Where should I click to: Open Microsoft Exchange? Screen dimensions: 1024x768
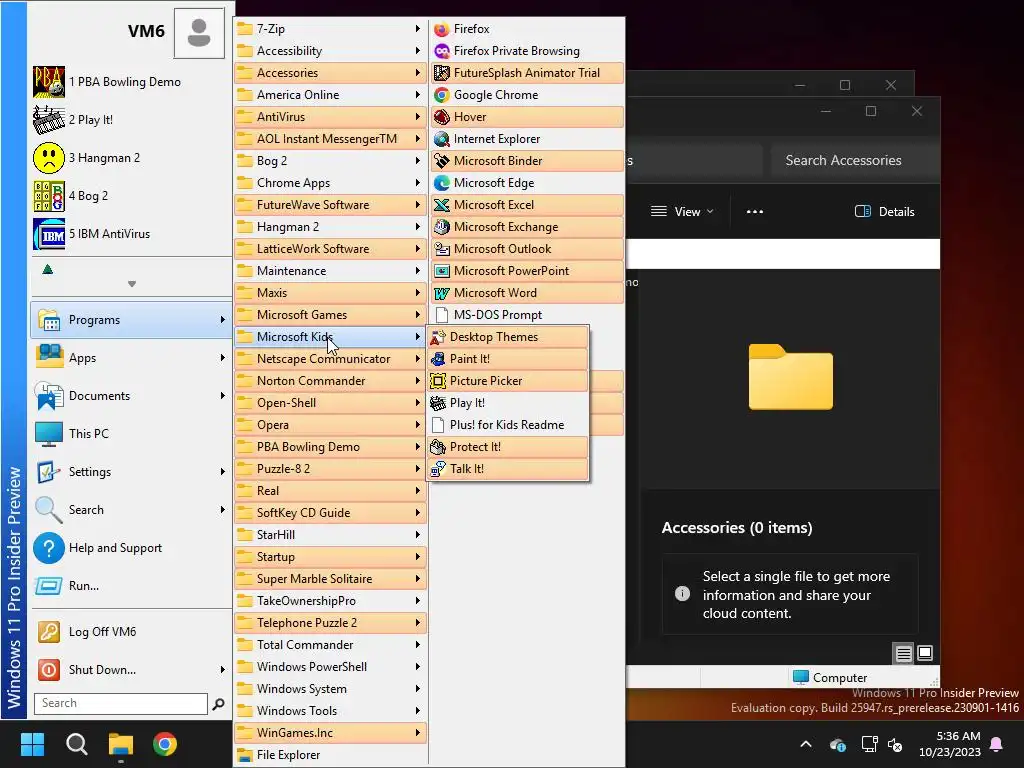tap(526, 227)
